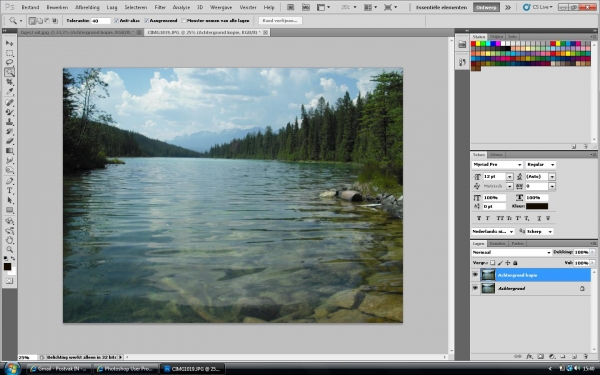Select the Dodge tool

click(10, 170)
